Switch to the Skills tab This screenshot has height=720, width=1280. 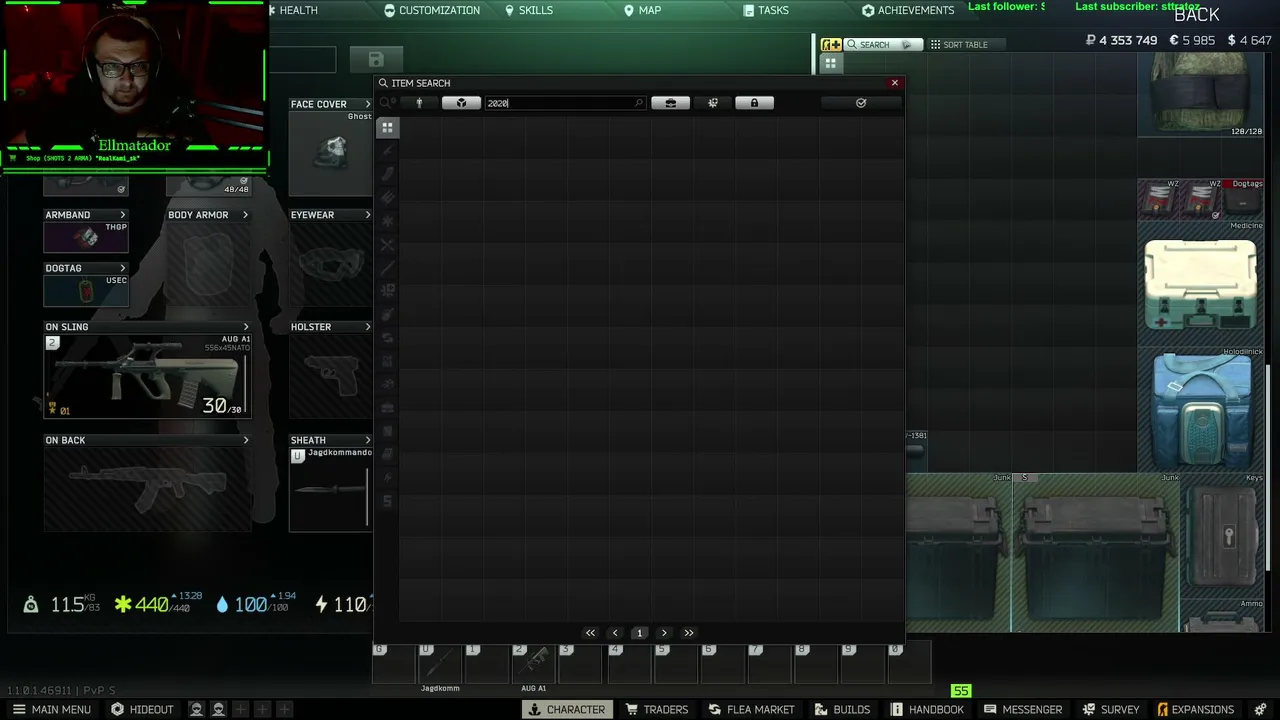coord(529,10)
